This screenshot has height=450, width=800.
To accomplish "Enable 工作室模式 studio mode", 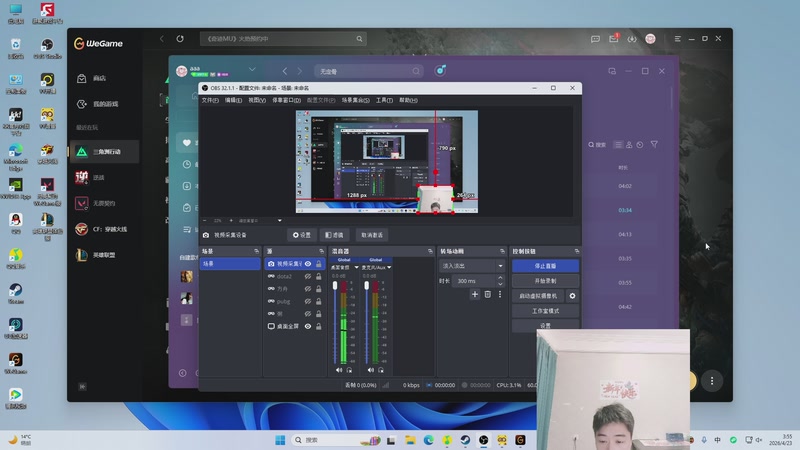I will coord(545,311).
